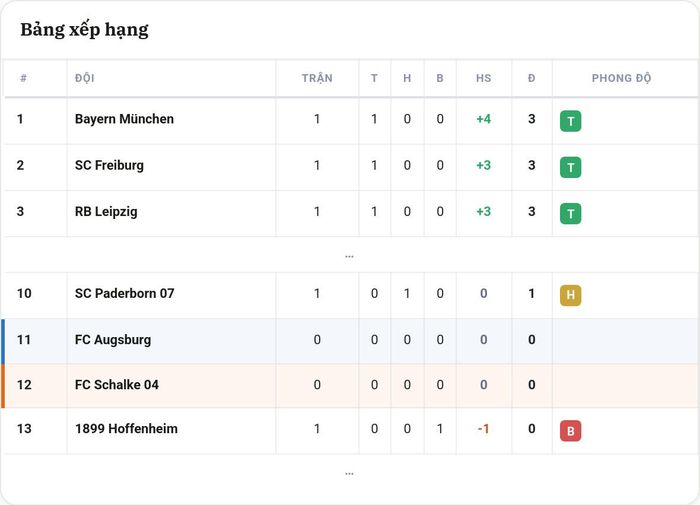The width and height of the screenshot is (700, 505).
Task: Click the ĐỘI column header
Action: (x=85, y=78)
